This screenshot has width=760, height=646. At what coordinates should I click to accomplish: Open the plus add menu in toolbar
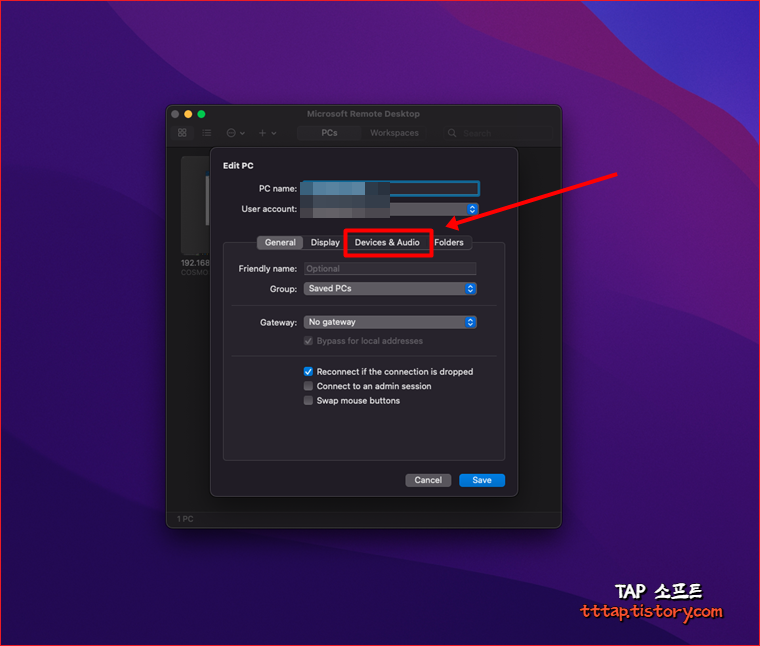(x=267, y=133)
